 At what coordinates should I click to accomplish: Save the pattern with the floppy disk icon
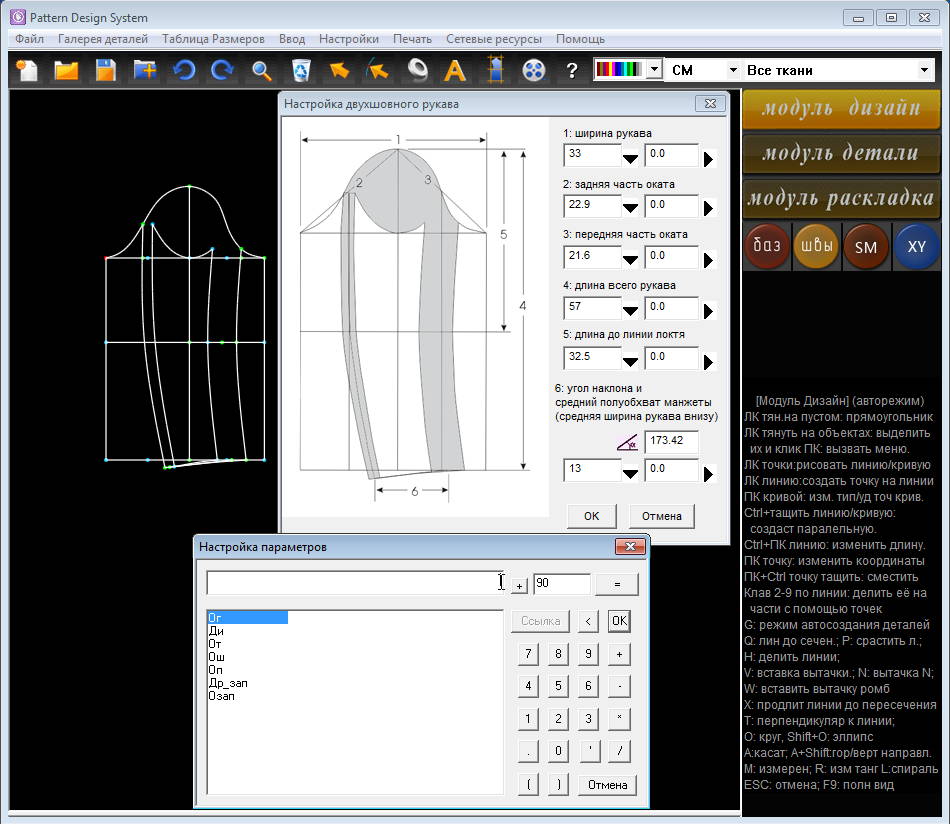[105, 70]
